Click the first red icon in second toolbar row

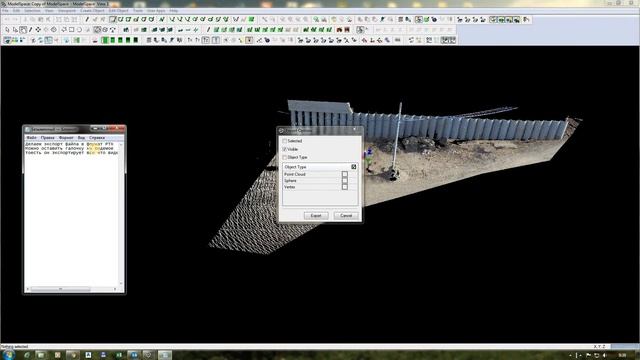[339, 30]
